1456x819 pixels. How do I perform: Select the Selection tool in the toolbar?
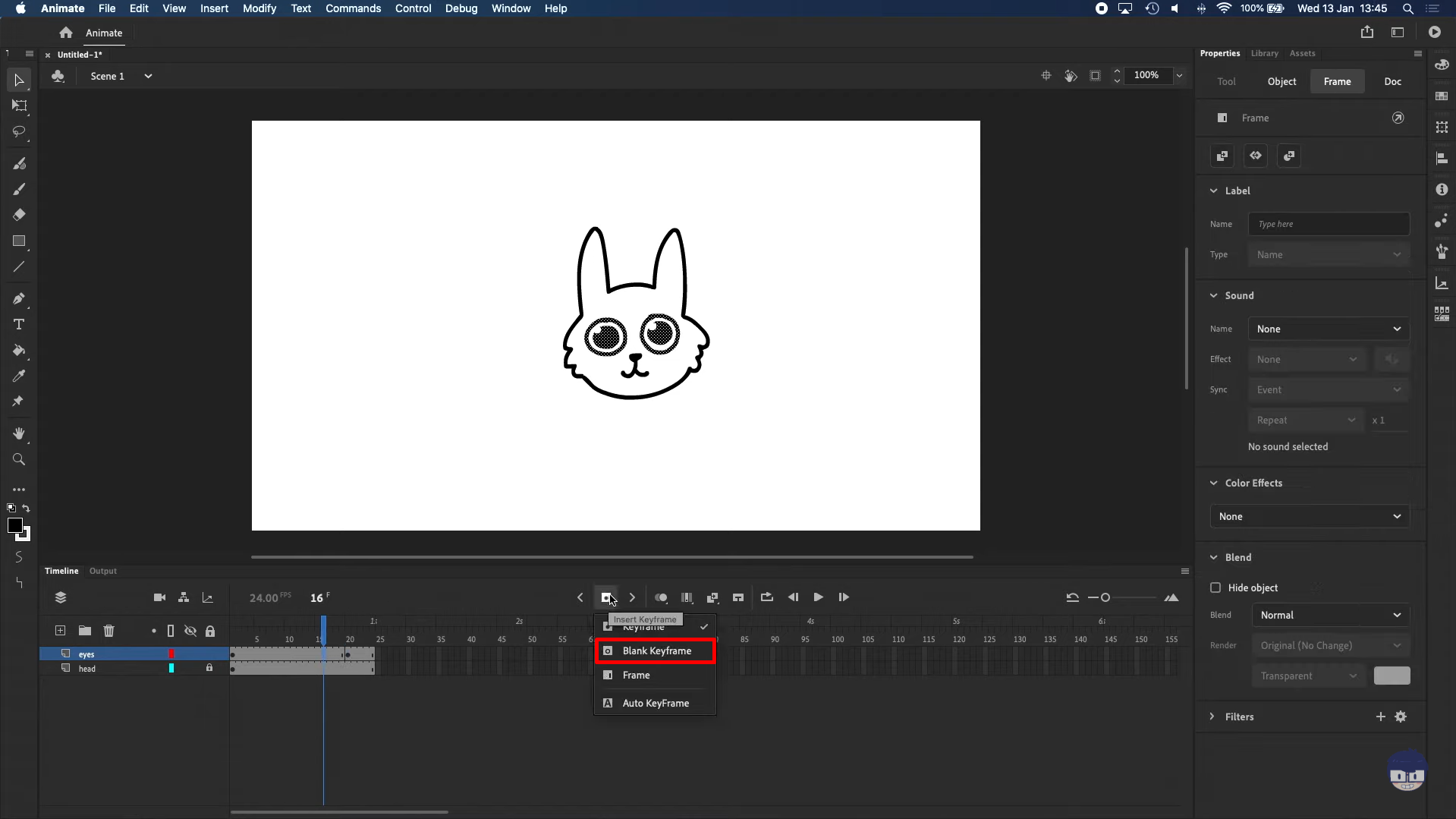(18, 79)
